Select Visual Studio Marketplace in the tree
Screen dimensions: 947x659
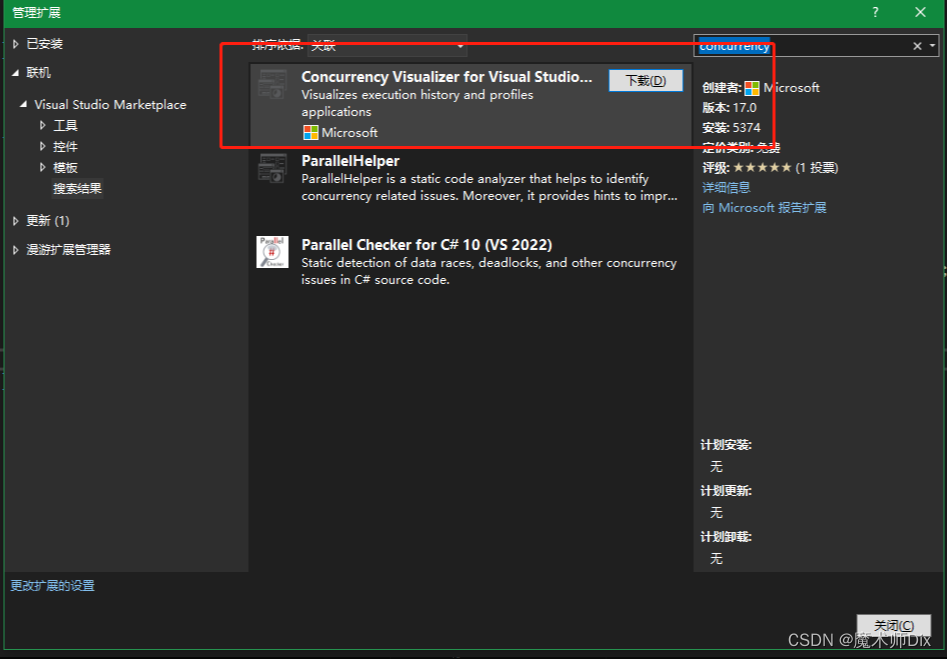click(x=110, y=104)
